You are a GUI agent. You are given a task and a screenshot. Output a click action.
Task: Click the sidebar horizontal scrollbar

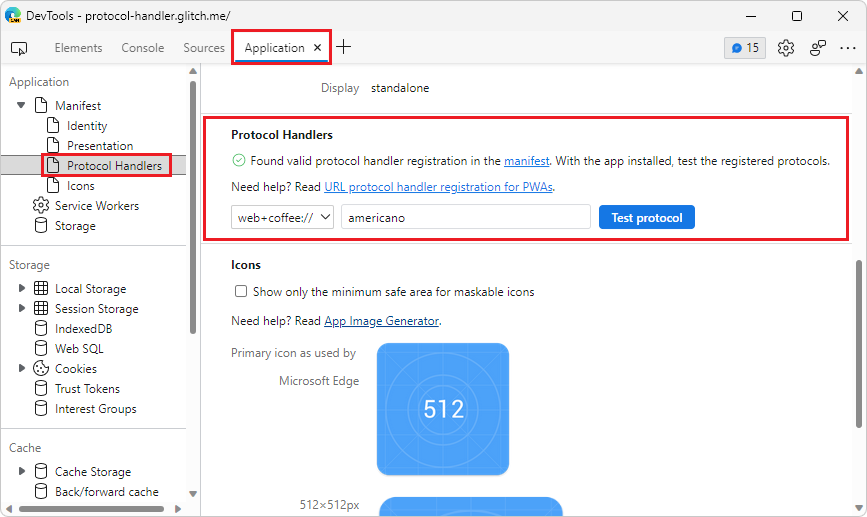click(91, 509)
